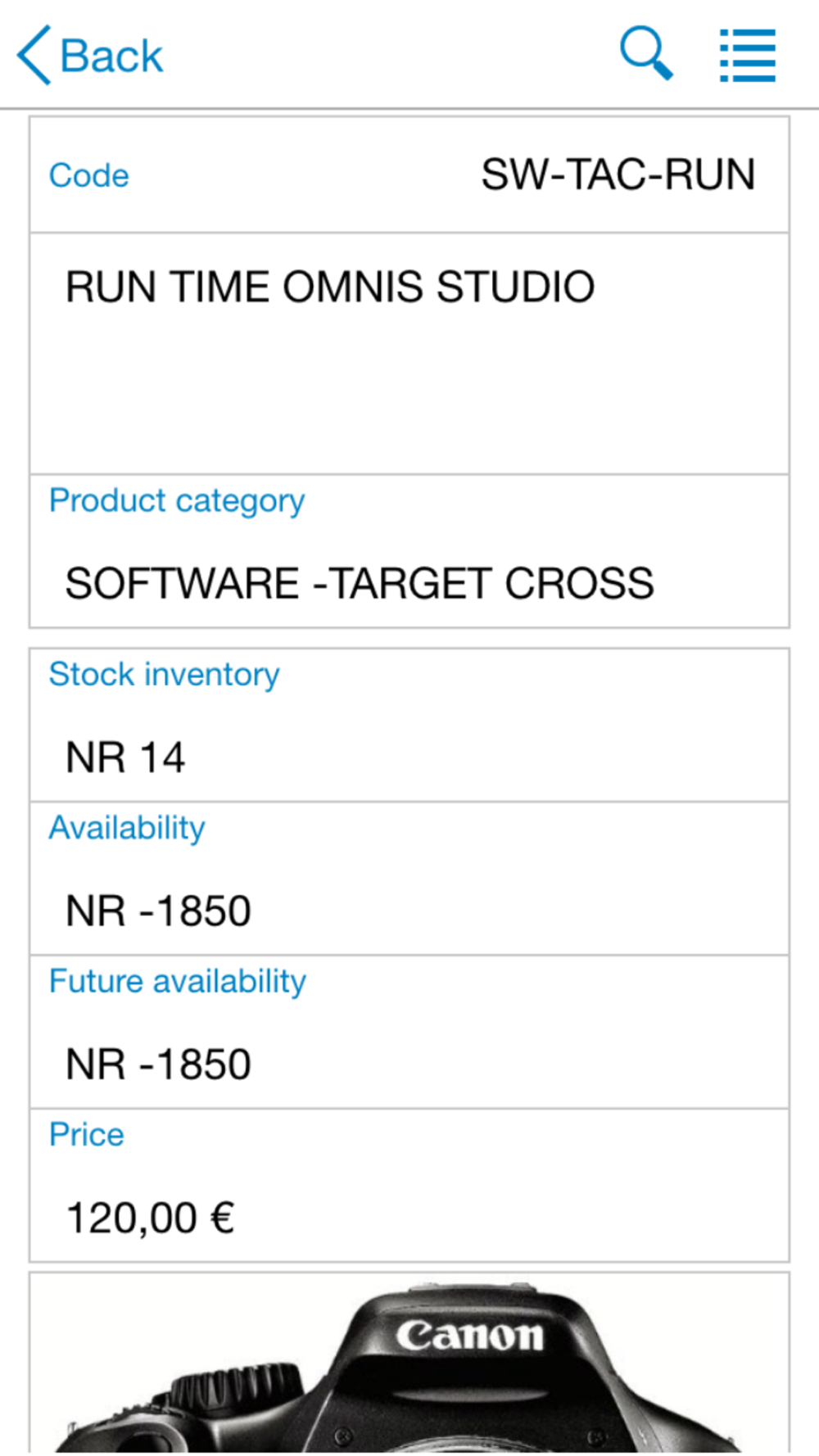819x1456 pixels.
Task: Click the left chevron arrow icon
Action: coord(34,56)
